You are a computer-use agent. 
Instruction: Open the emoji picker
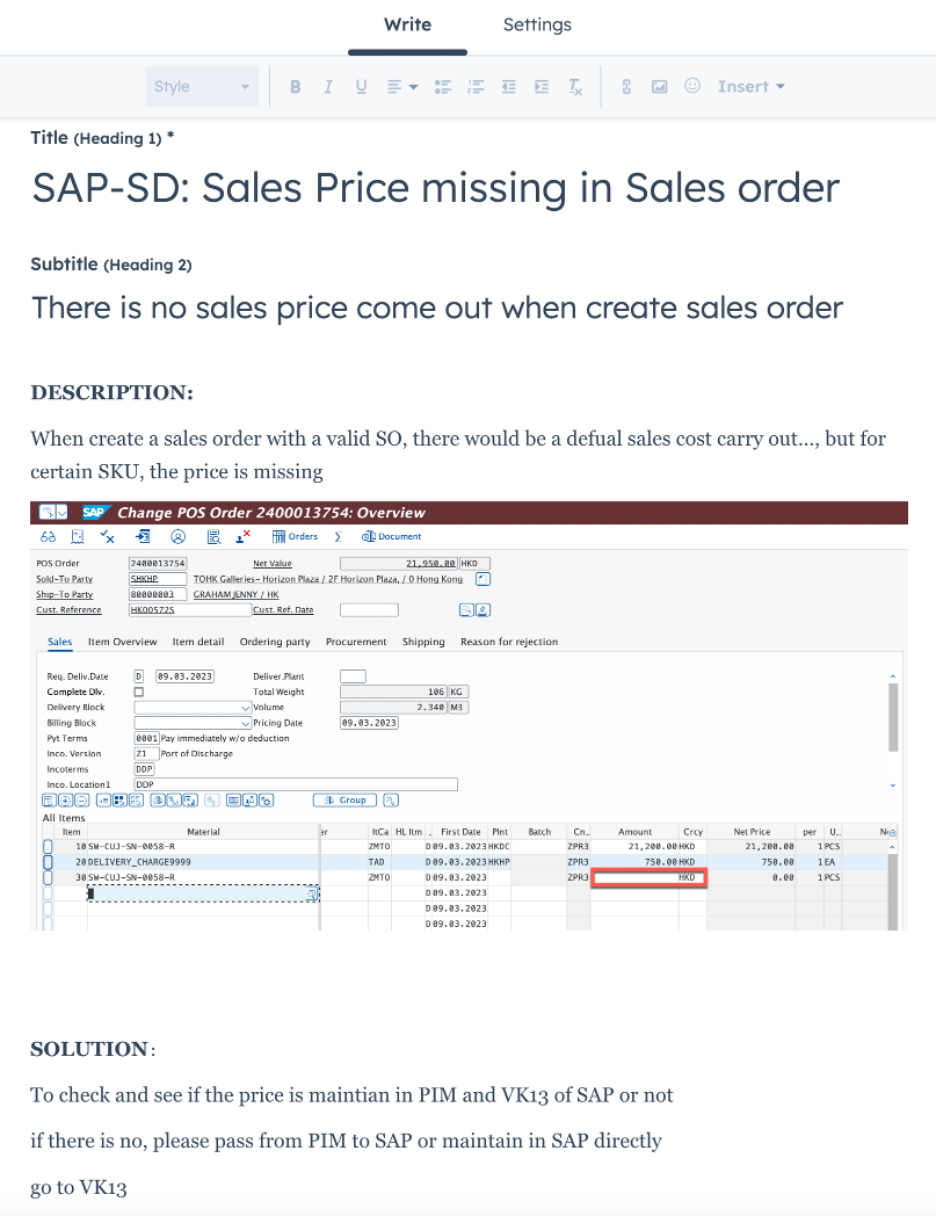pos(692,87)
